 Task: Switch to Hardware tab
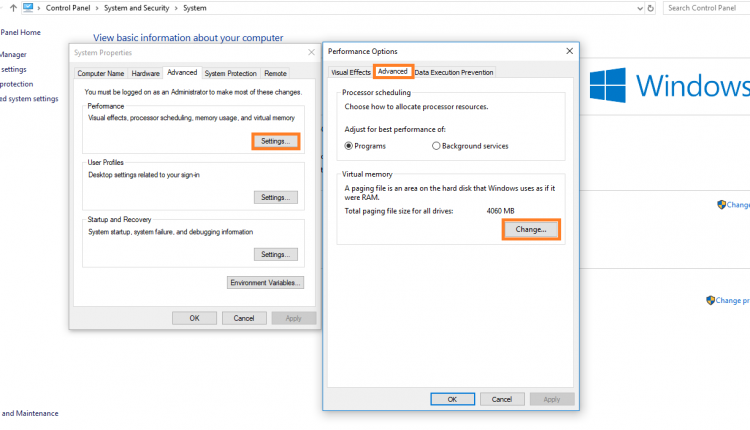click(x=145, y=73)
